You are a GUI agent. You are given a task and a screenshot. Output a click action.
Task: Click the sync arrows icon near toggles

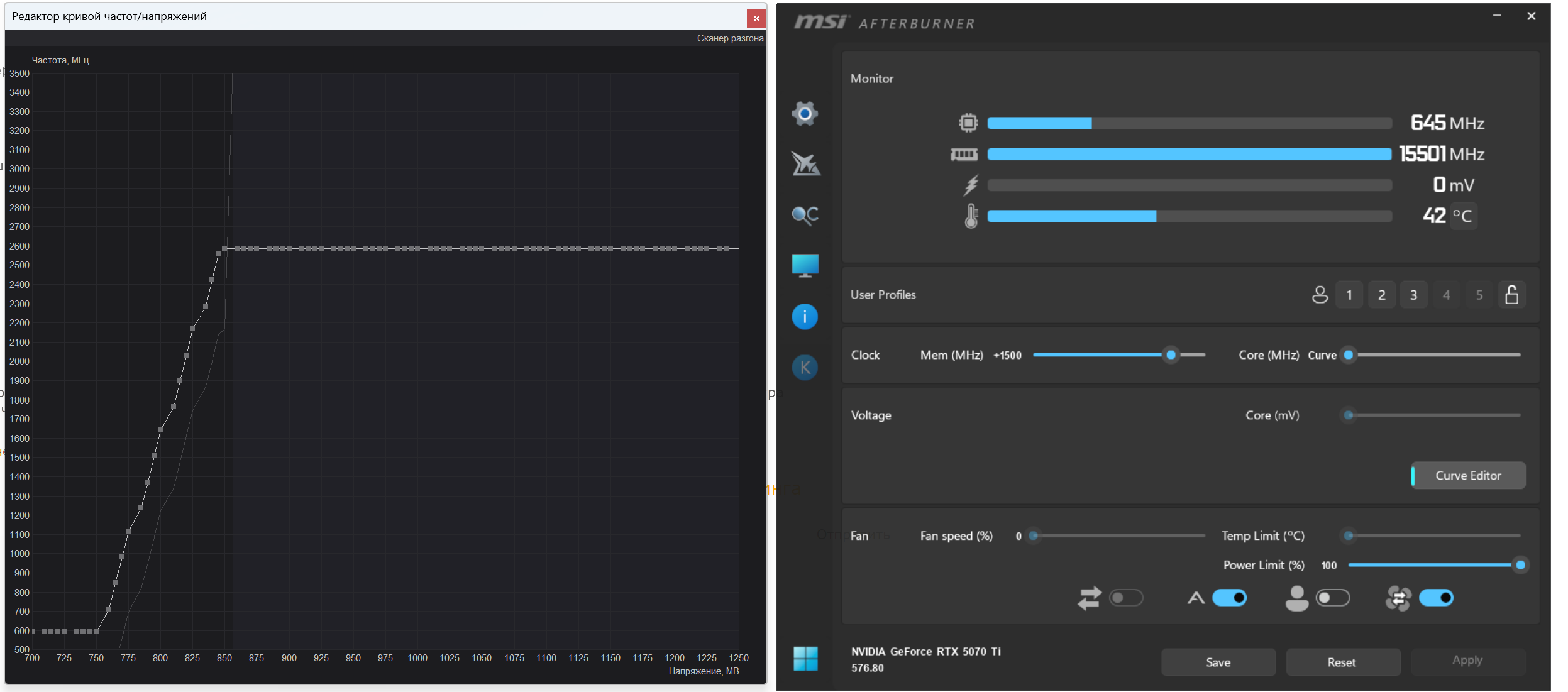point(1090,598)
